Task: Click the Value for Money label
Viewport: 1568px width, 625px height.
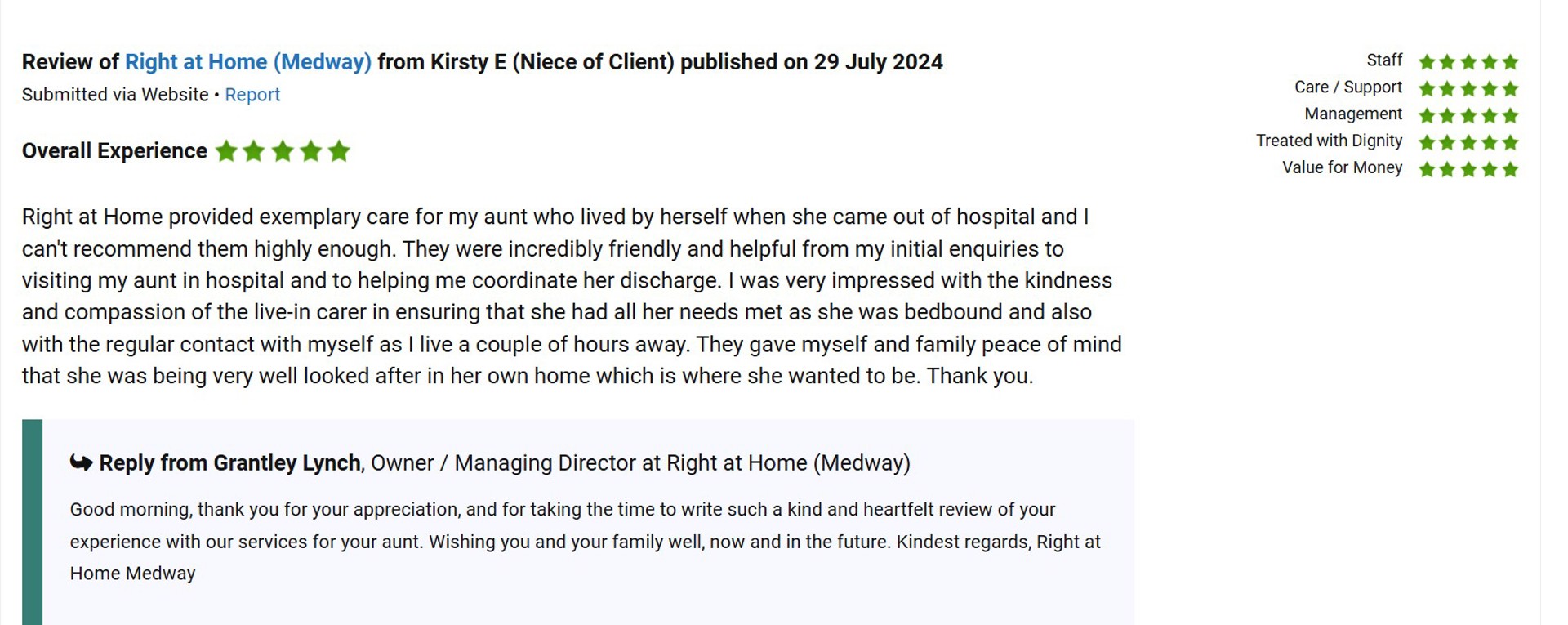Action: coord(1342,167)
